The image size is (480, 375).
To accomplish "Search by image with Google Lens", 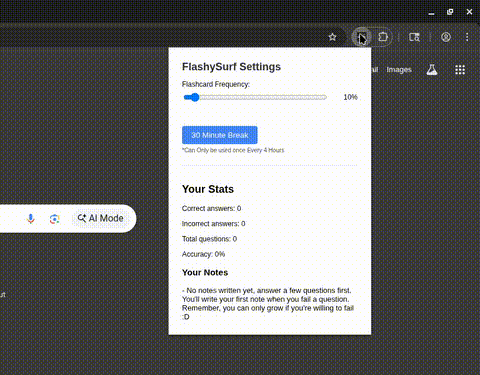I will [55, 219].
